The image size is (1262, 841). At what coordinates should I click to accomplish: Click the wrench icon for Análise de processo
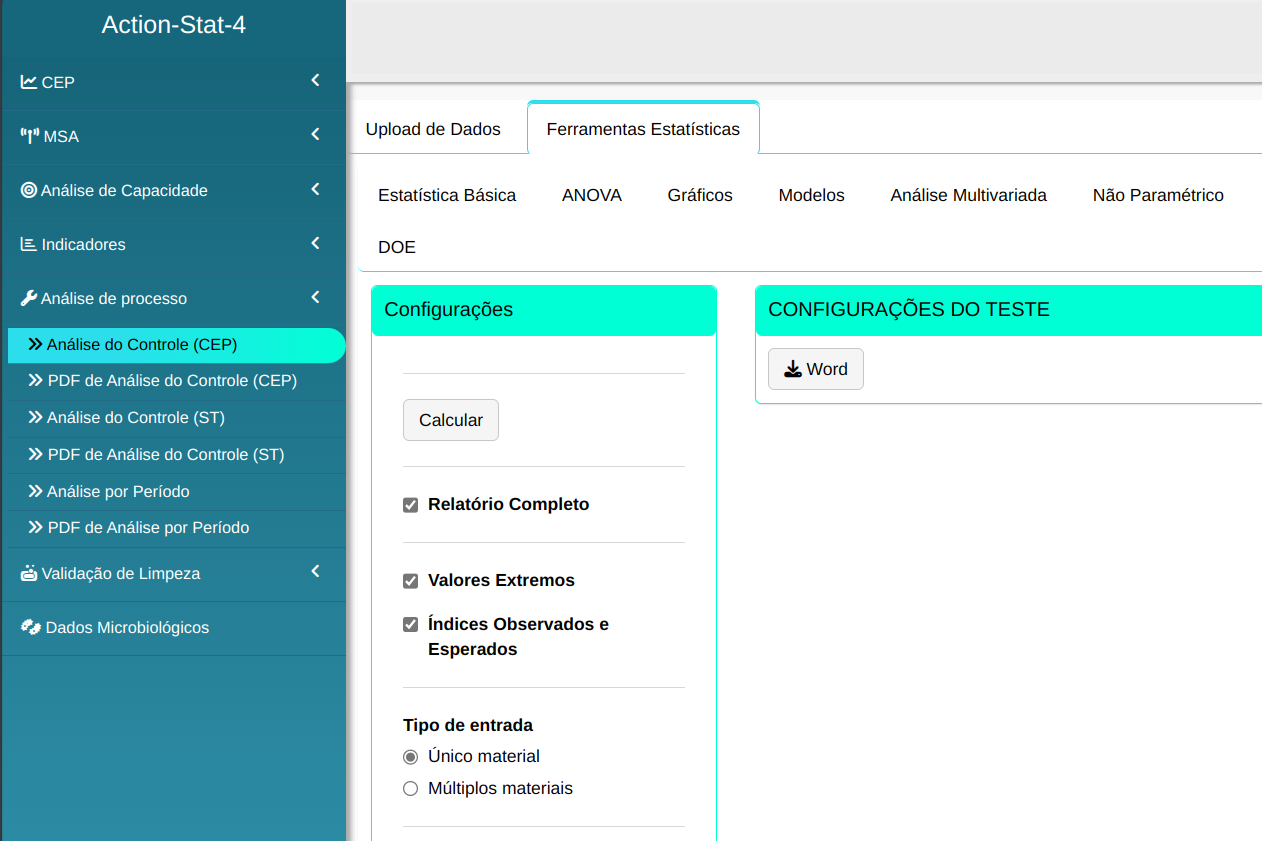[29, 298]
